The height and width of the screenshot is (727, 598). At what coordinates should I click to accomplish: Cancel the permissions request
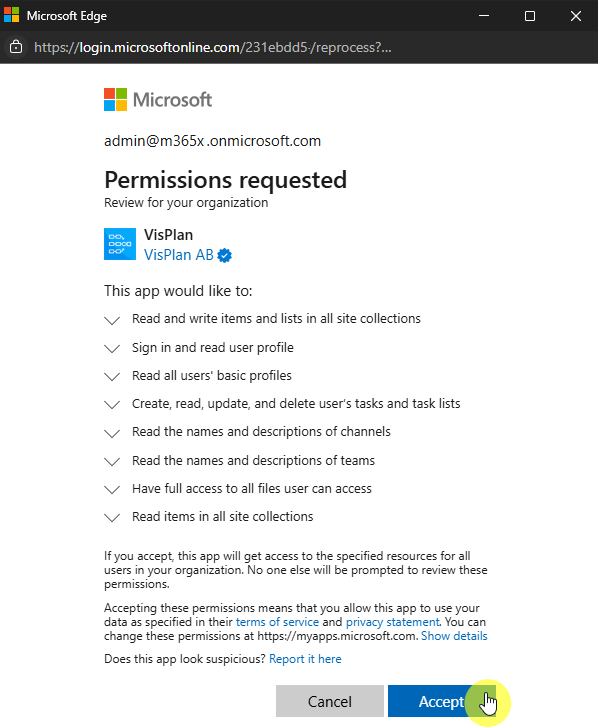point(330,701)
